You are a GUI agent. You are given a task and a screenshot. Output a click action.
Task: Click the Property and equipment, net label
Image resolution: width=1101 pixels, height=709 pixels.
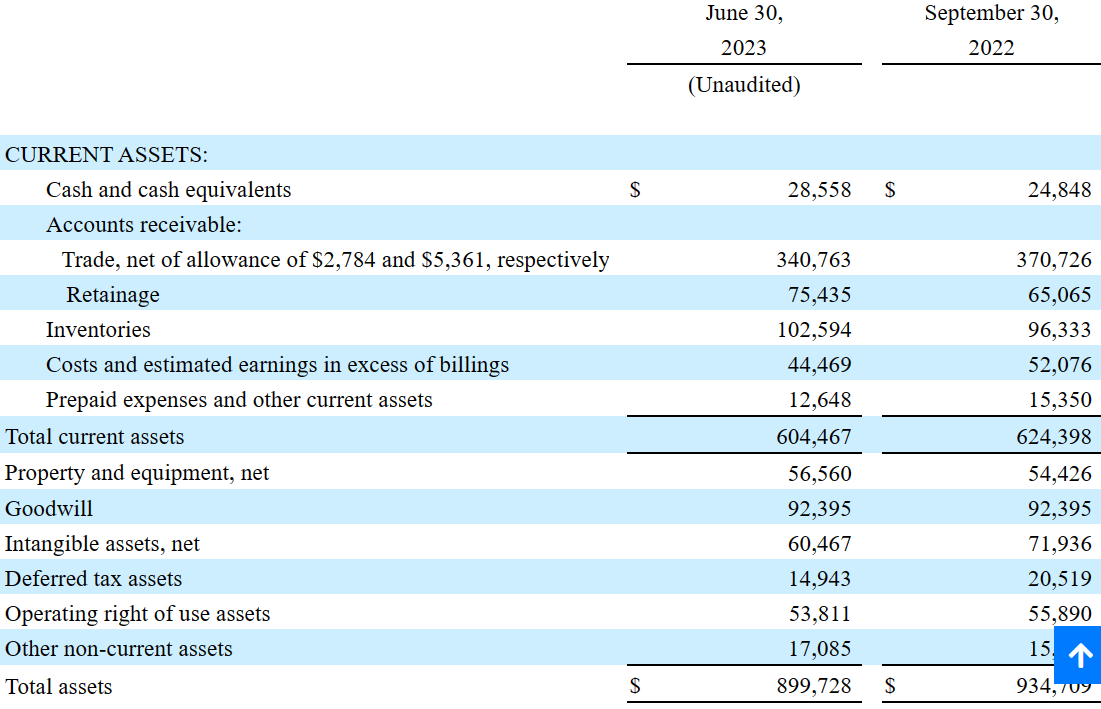pos(137,473)
